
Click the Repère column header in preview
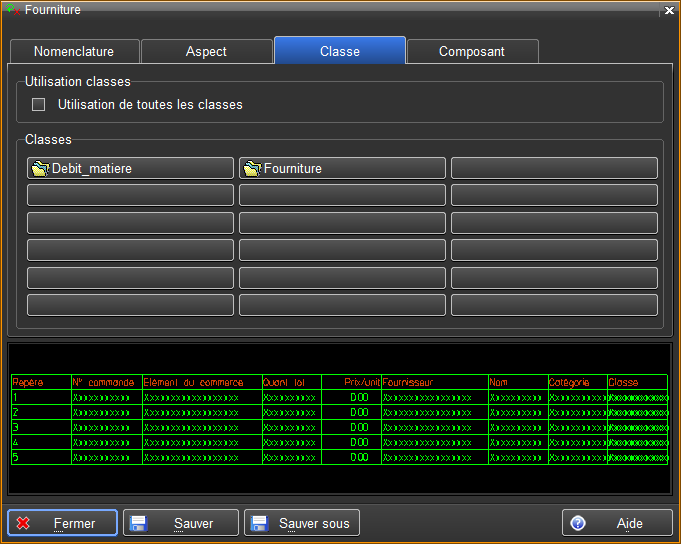22,382
